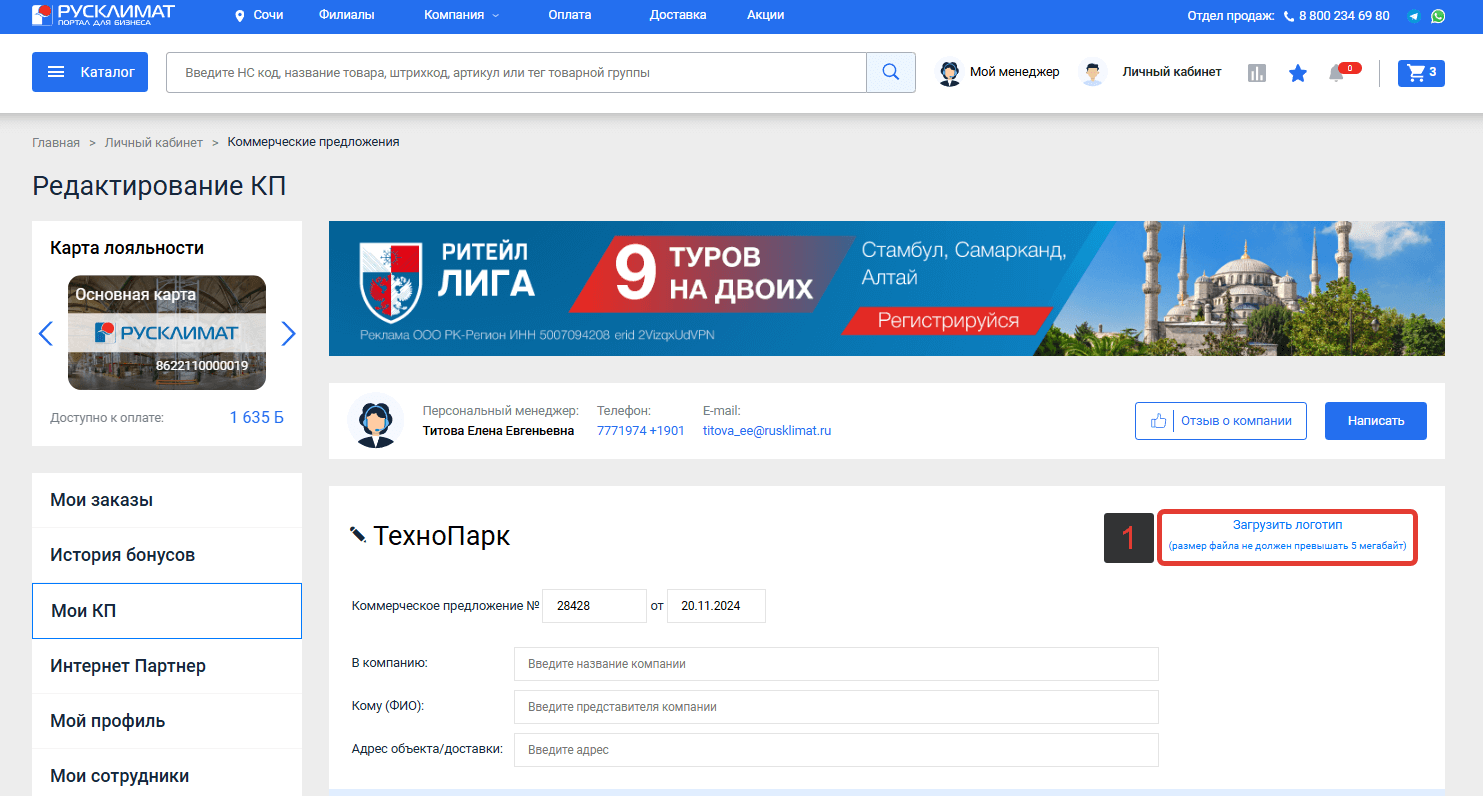This screenshot has height=796, width=1483.
Task: Open История бонусов in sidebar
Action: [167, 555]
